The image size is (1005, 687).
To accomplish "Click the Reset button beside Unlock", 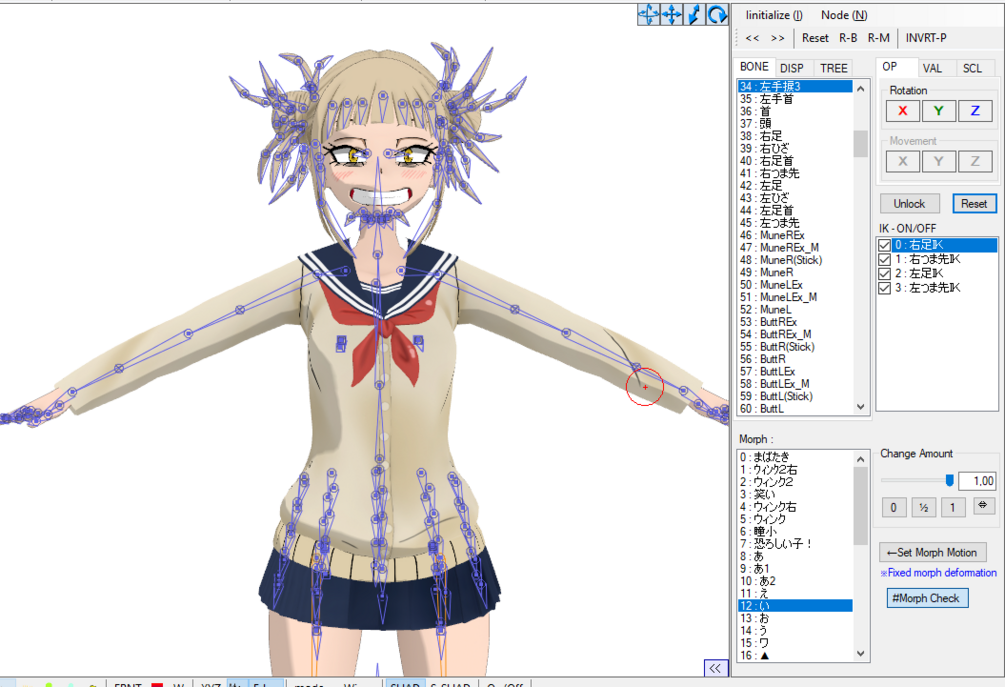I will (974, 204).
